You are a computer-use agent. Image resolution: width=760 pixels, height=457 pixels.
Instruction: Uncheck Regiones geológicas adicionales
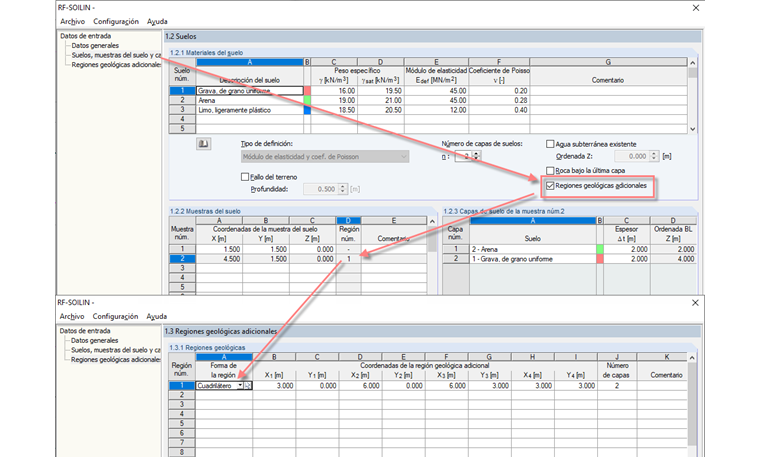(550, 186)
